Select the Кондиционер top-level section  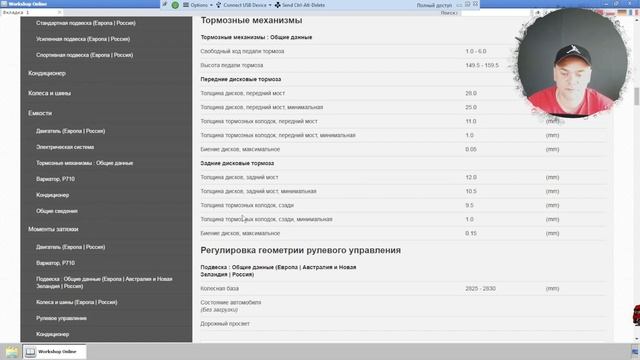pos(47,73)
